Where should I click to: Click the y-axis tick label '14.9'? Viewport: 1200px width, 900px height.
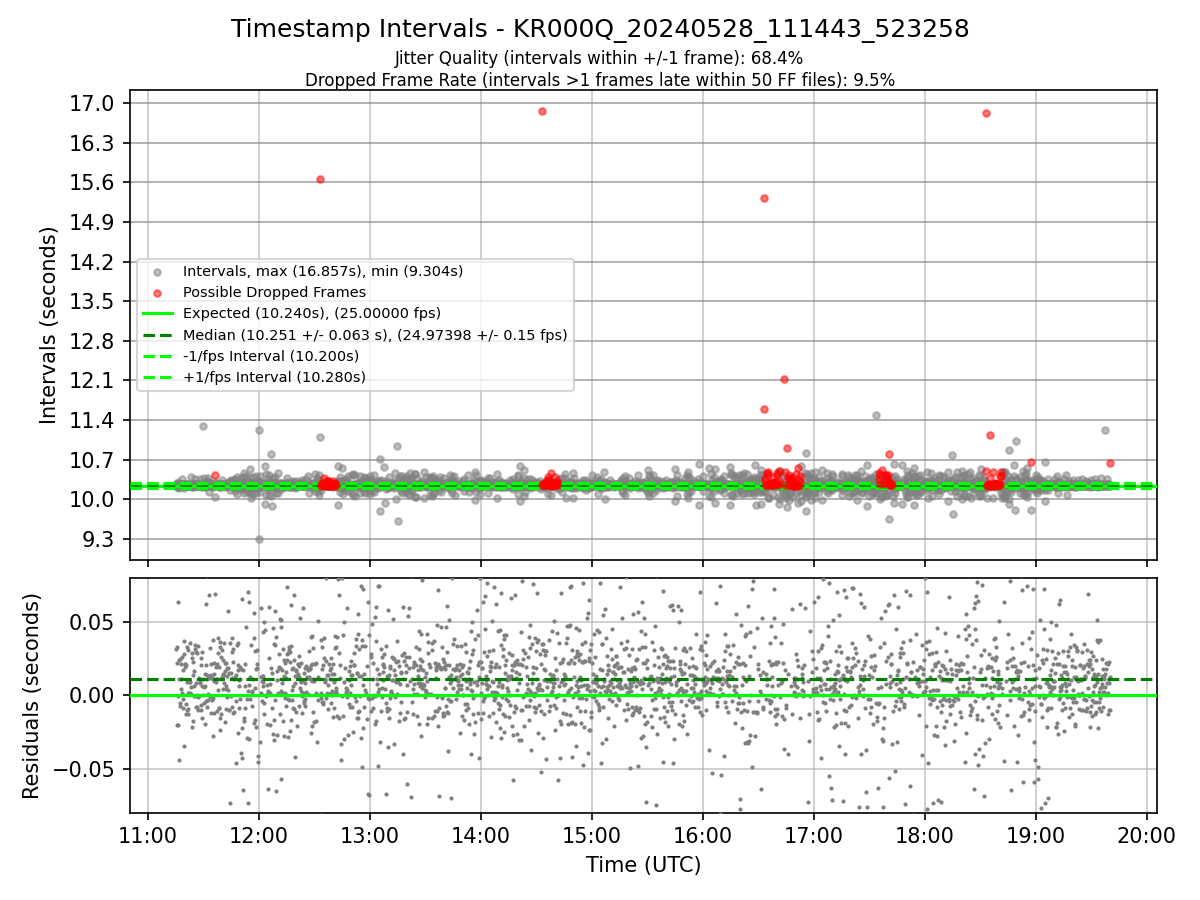[93, 222]
